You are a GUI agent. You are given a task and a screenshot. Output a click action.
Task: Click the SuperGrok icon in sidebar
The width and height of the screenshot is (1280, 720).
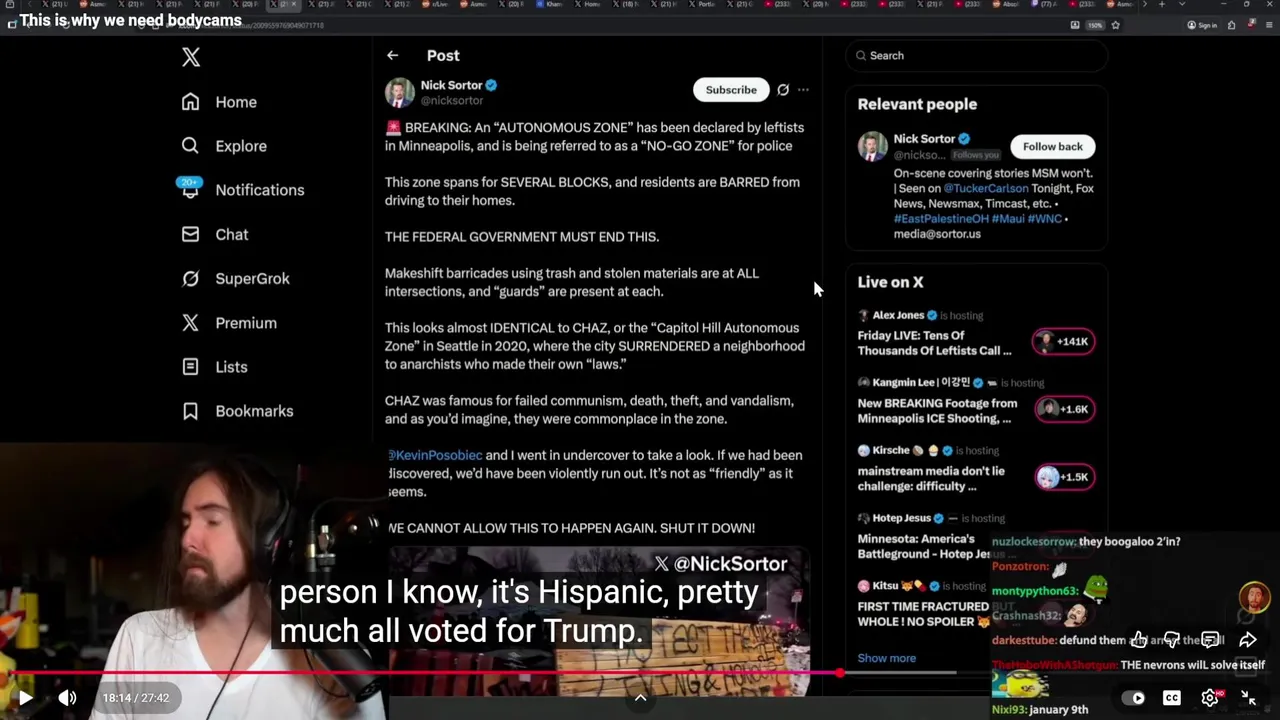click(x=190, y=278)
